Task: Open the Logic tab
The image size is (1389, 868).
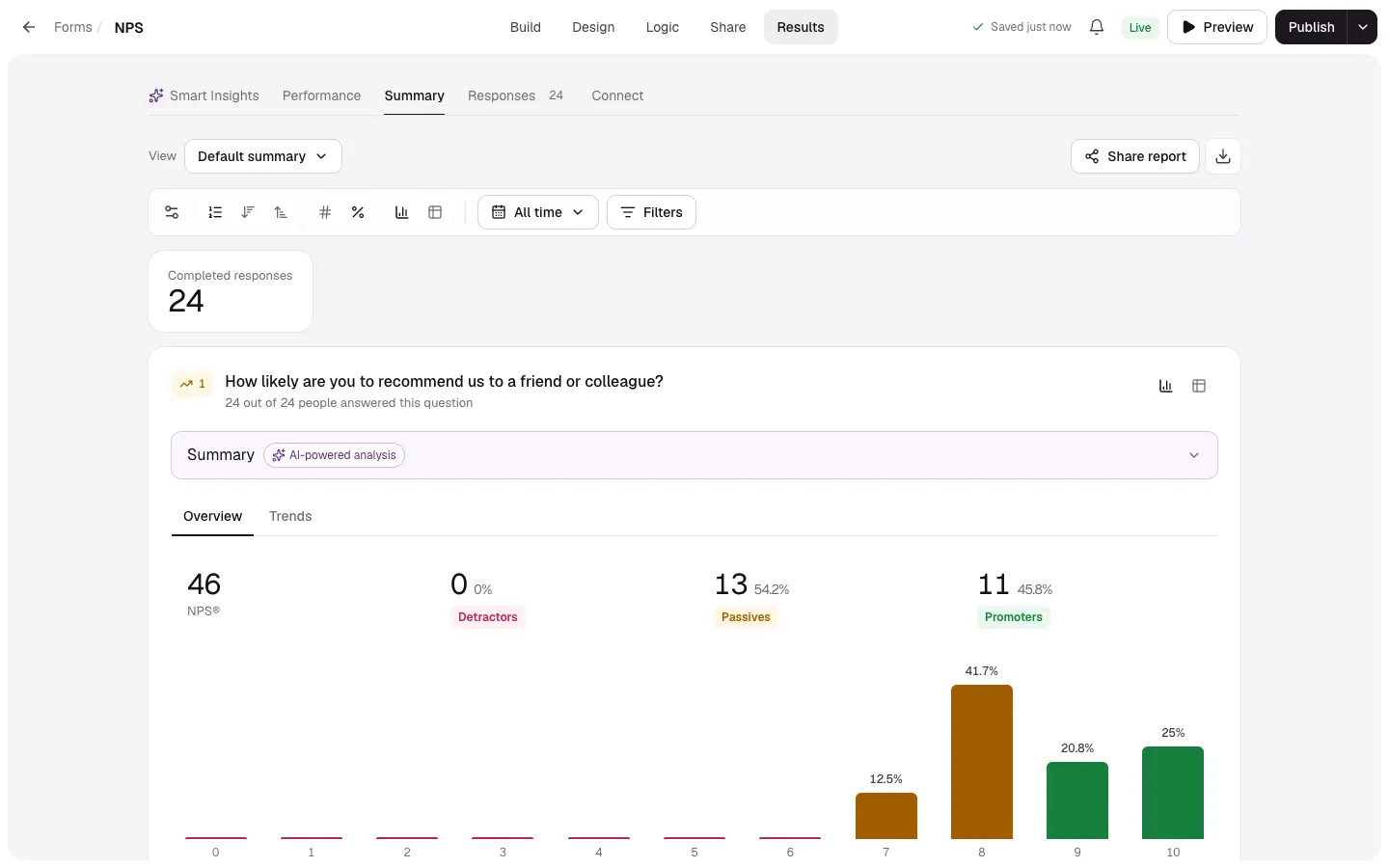Action: pyautogui.click(x=663, y=27)
